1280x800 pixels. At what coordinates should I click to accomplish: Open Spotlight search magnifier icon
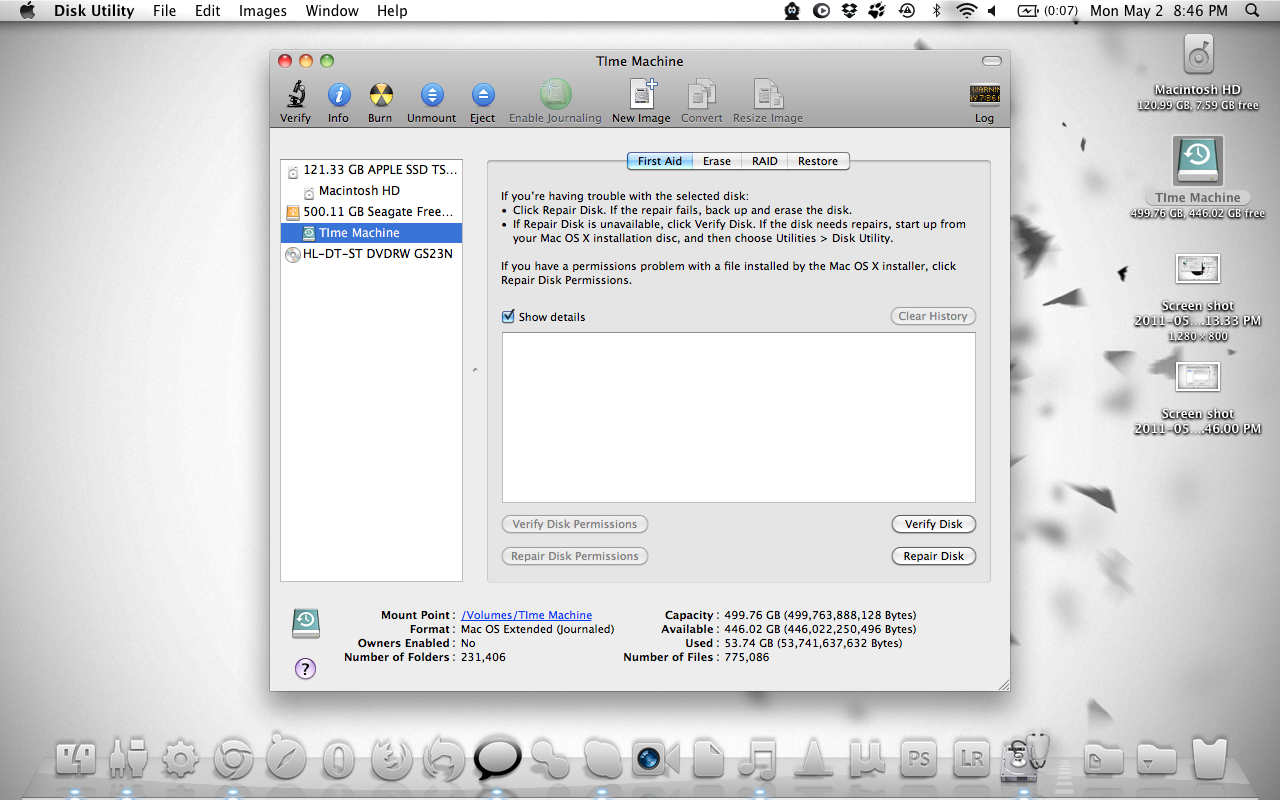pos(1252,11)
